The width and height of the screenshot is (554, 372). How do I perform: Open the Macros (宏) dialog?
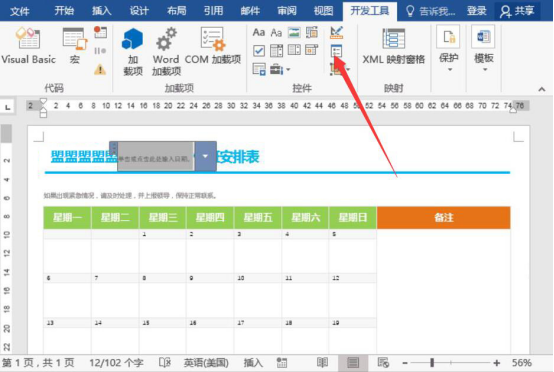click(75, 46)
